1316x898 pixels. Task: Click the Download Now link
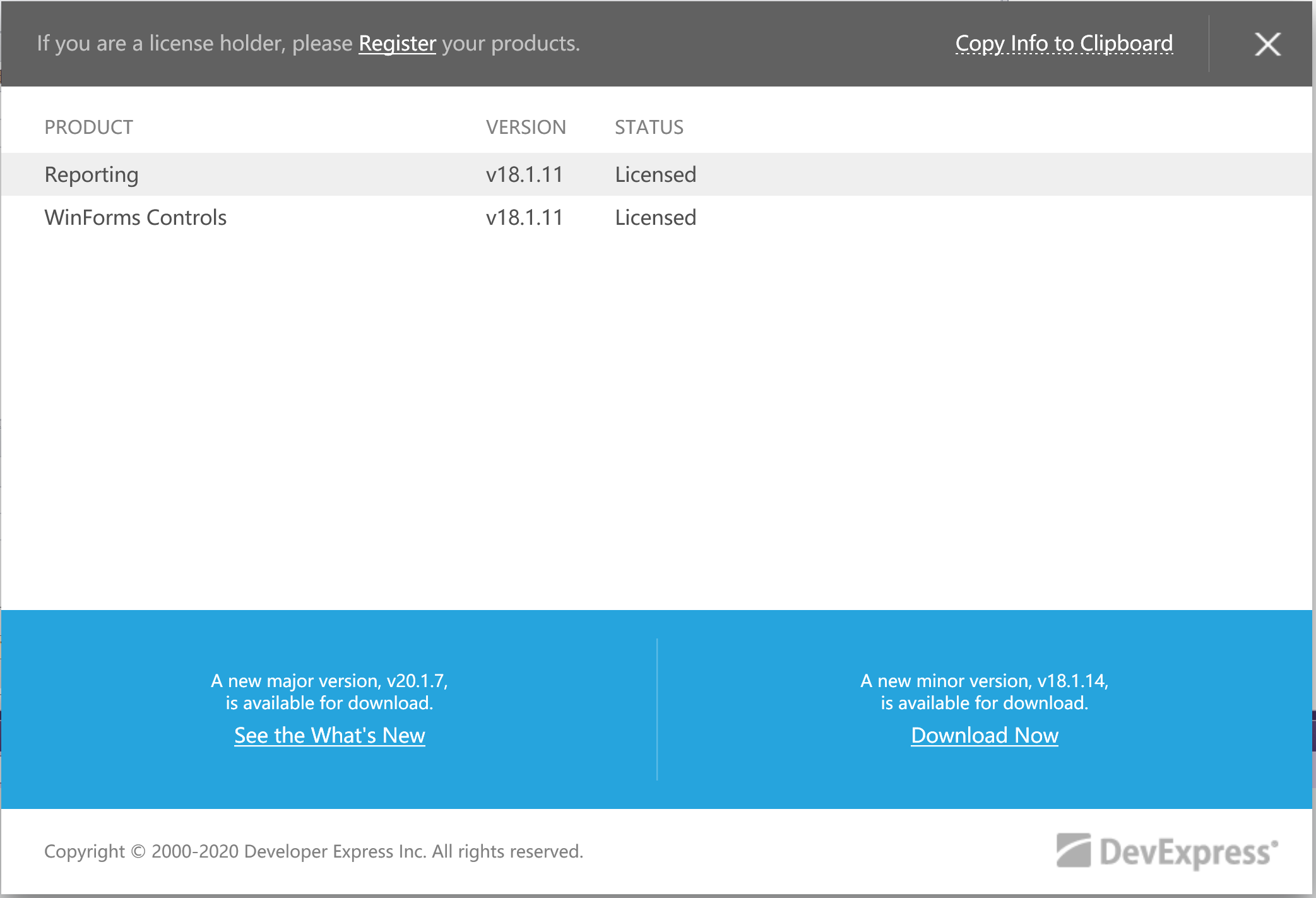[985, 735]
